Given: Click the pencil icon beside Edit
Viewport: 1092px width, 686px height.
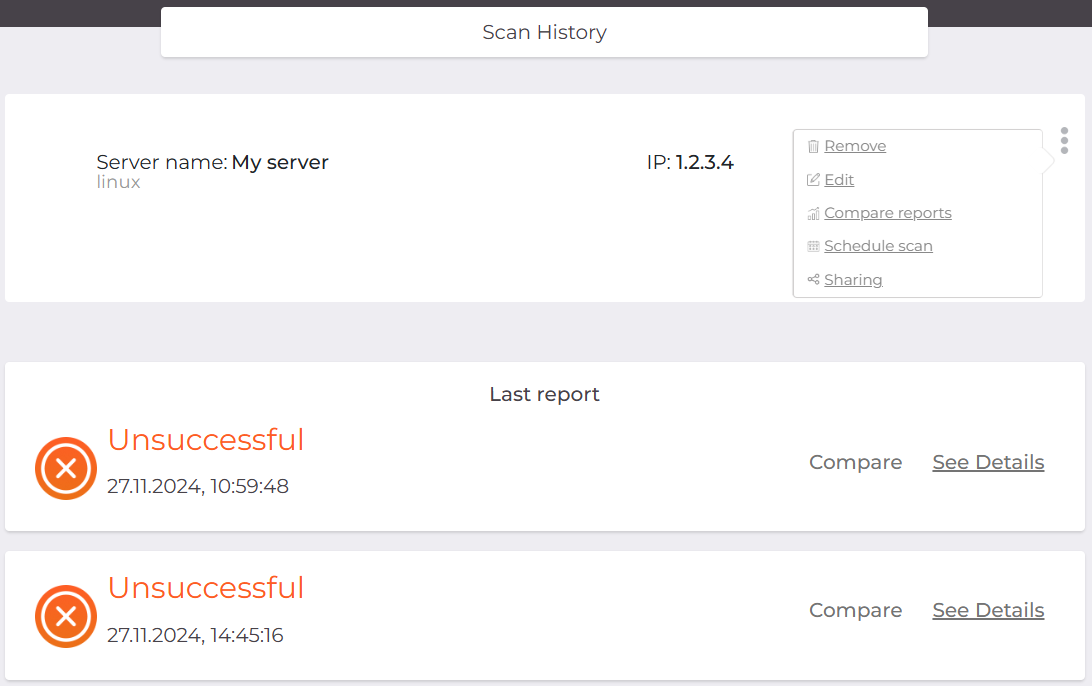Looking at the screenshot, I should click(813, 180).
